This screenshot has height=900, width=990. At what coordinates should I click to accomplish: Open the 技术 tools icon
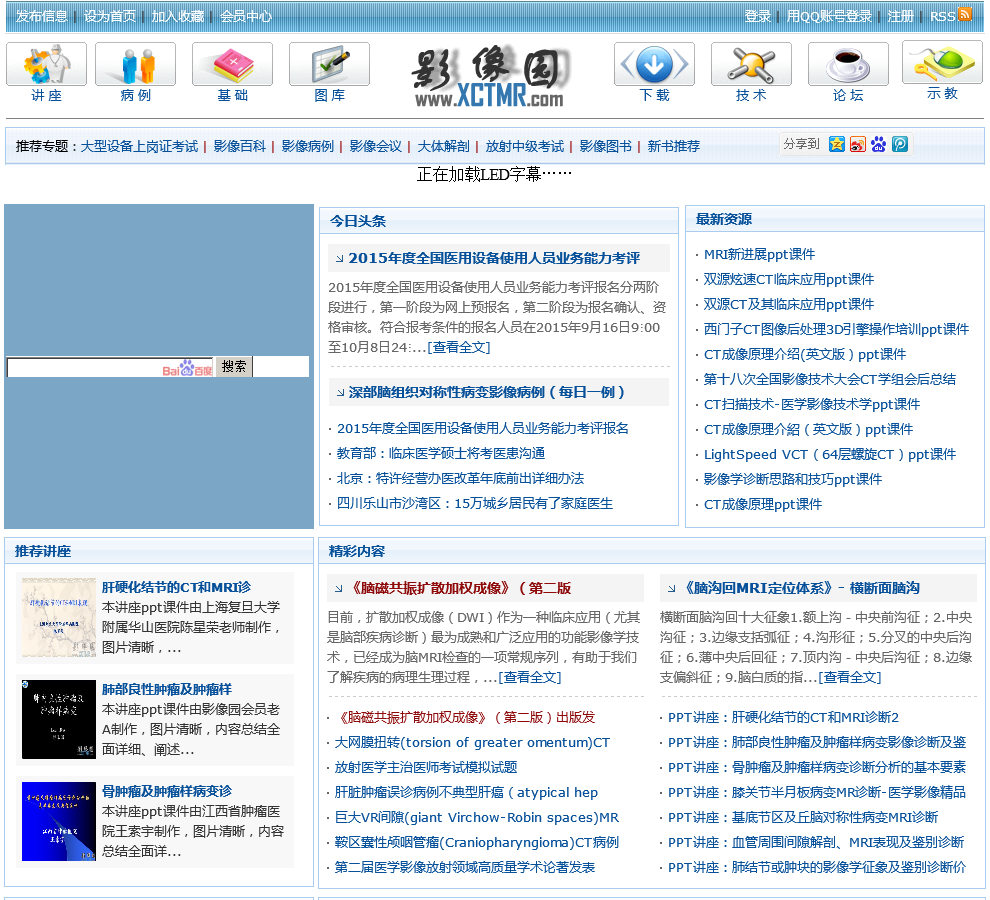coord(751,64)
